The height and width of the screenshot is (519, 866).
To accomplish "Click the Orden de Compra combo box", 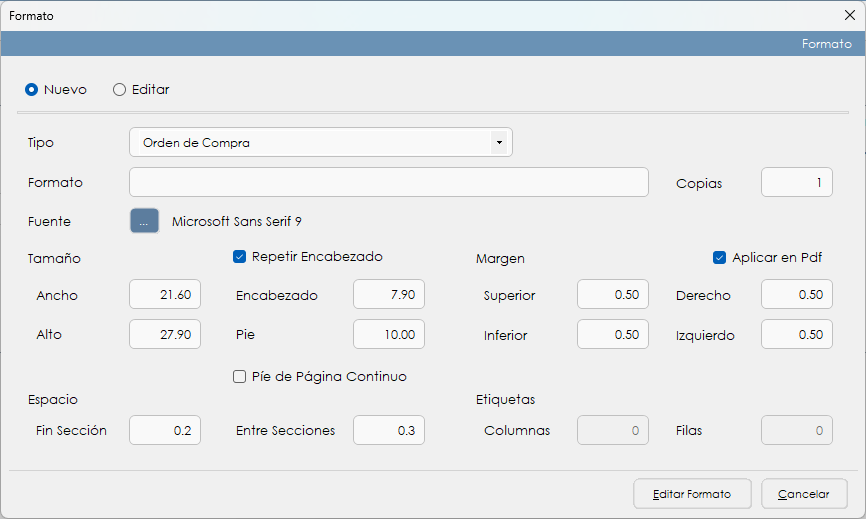I will pyautogui.click(x=310, y=143).
